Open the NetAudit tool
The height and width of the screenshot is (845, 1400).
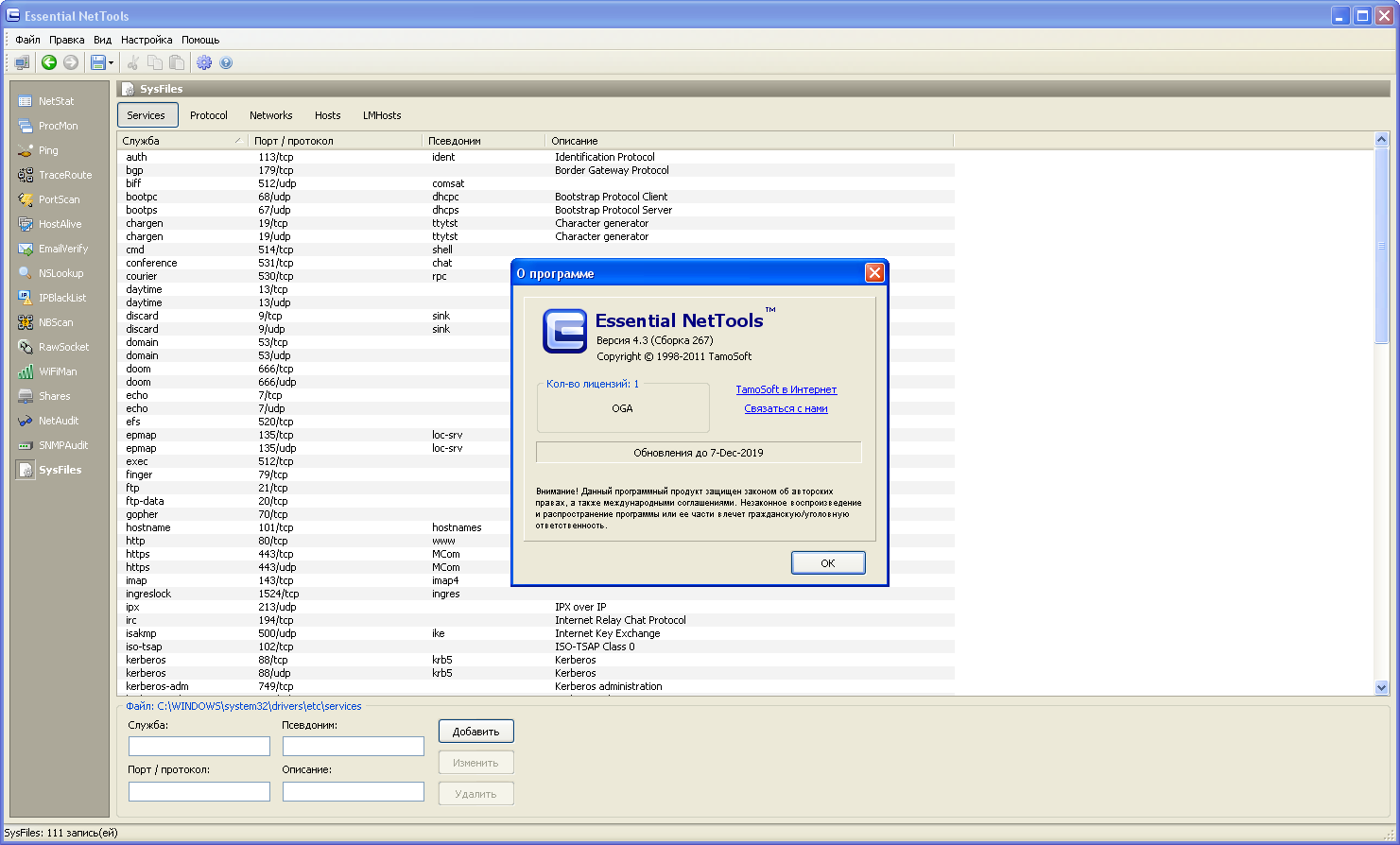(59, 421)
